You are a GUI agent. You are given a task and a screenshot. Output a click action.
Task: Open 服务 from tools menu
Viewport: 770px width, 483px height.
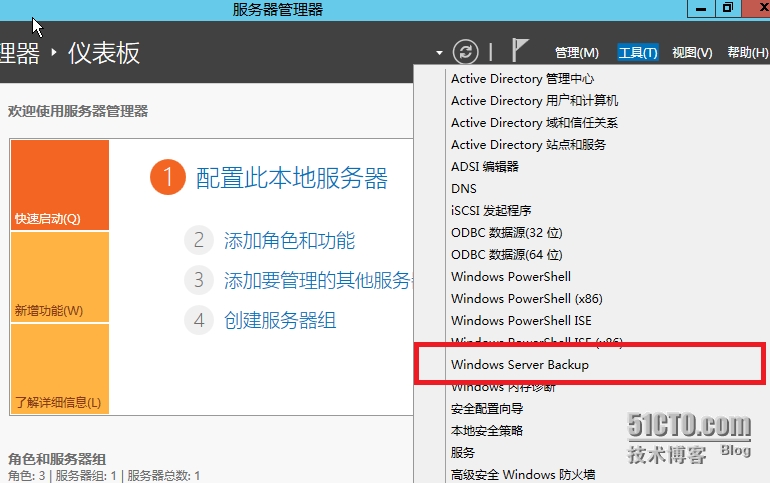tap(463, 453)
